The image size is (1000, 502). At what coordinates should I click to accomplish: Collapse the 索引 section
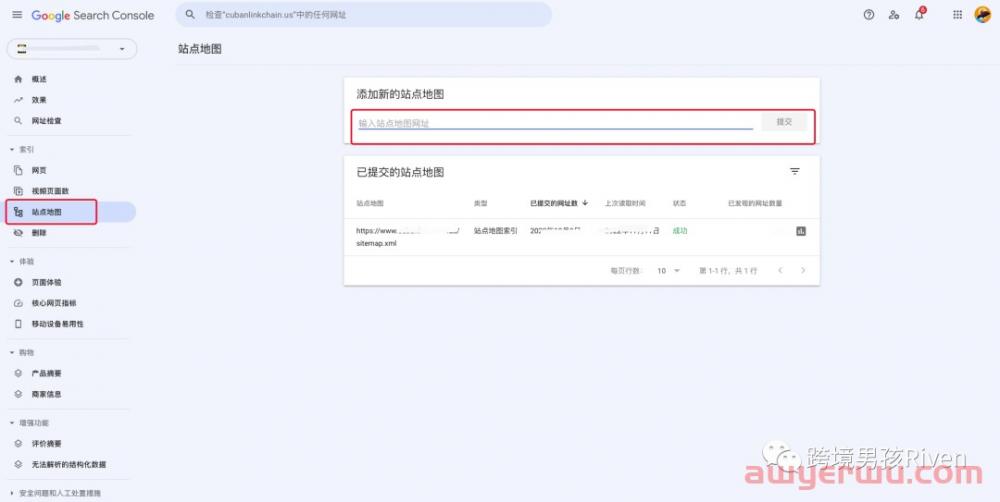pyautogui.click(x=12, y=149)
